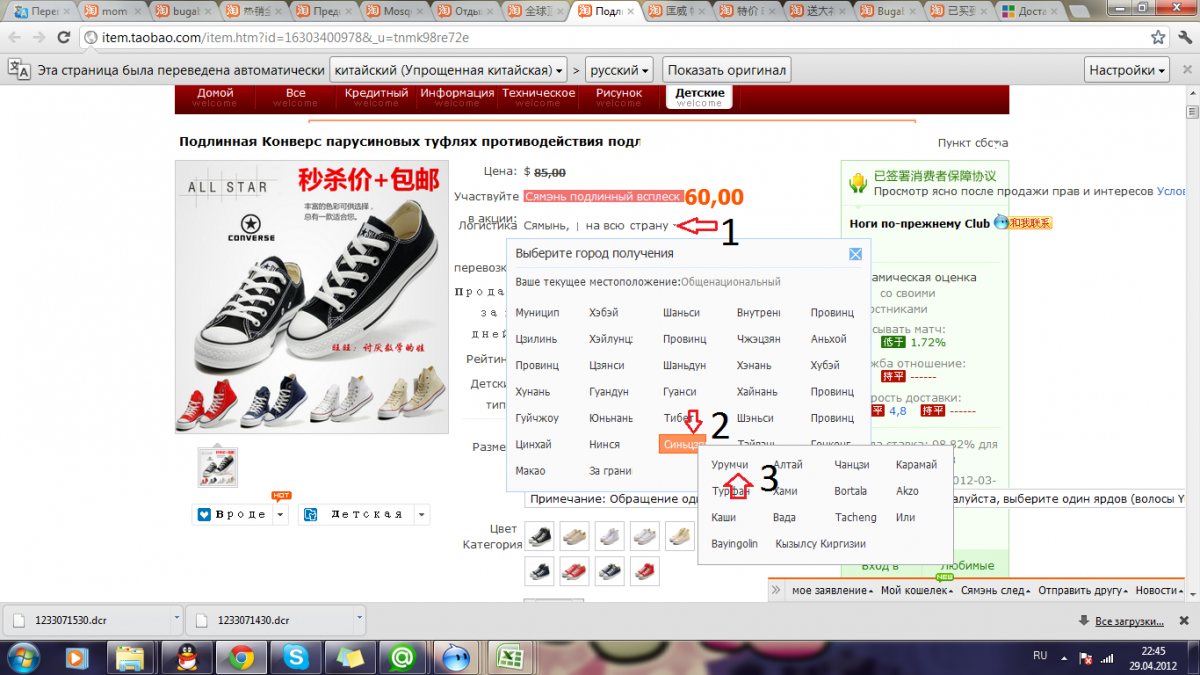Screen dimensions: 1200x675
Task: Open the Windows Start menu
Action: point(22,657)
